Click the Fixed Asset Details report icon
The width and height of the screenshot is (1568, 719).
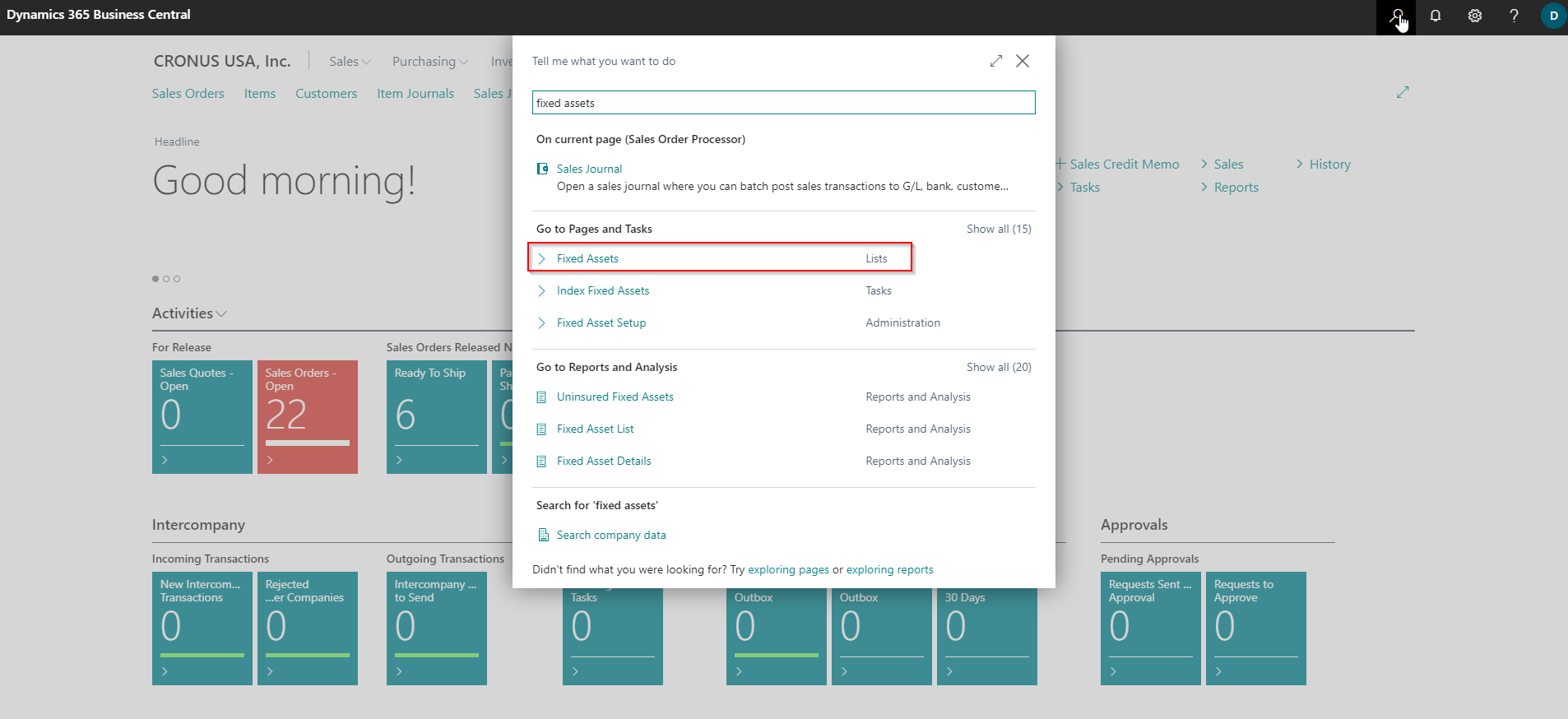(541, 462)
